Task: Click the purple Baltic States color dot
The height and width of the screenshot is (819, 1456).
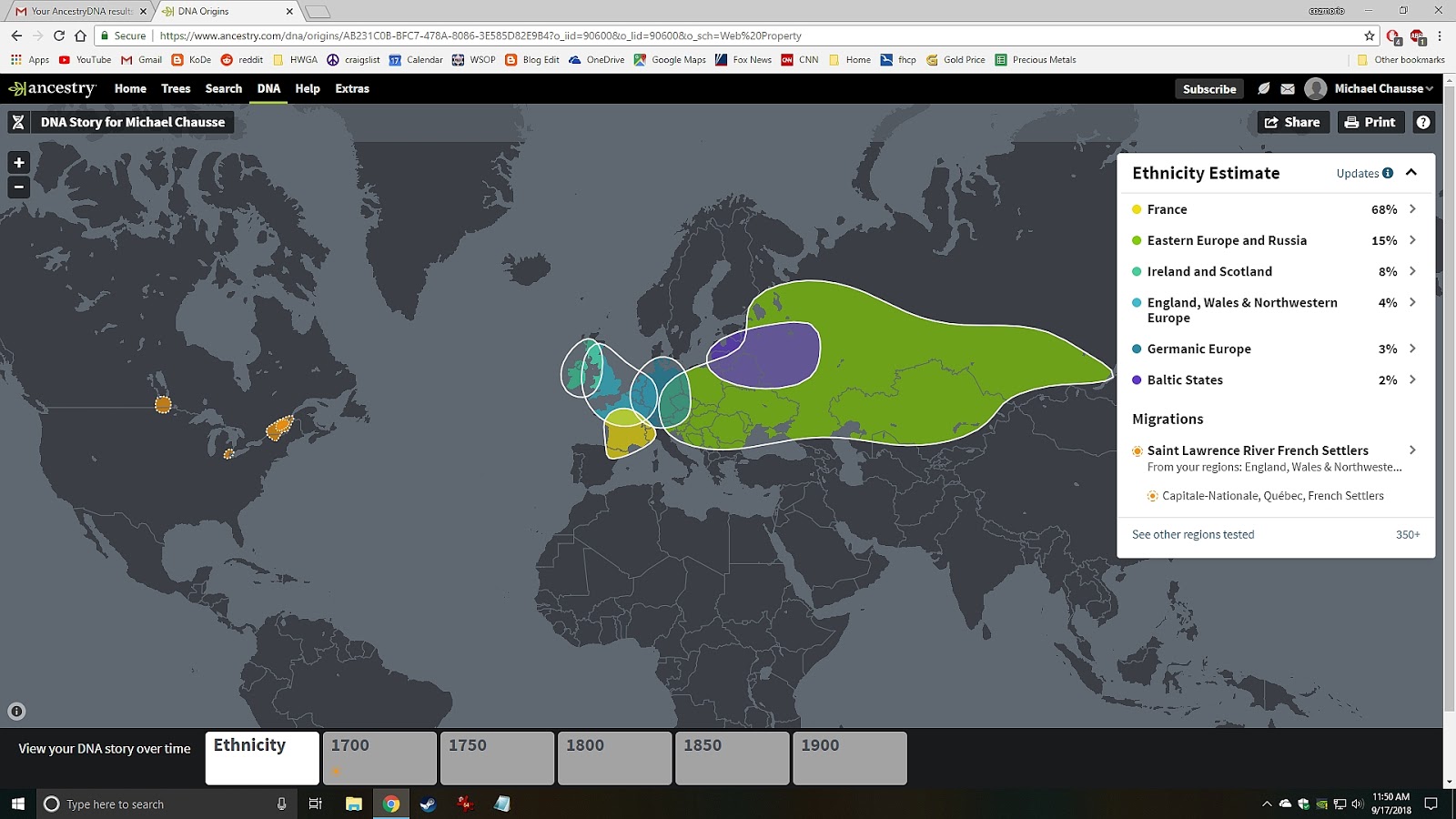Action: coord(1137,379)
